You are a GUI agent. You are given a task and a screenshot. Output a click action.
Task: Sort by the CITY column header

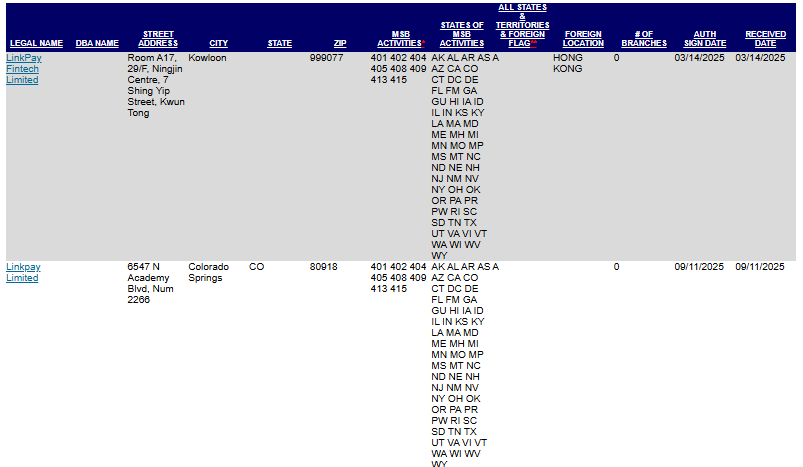(219, 44)
